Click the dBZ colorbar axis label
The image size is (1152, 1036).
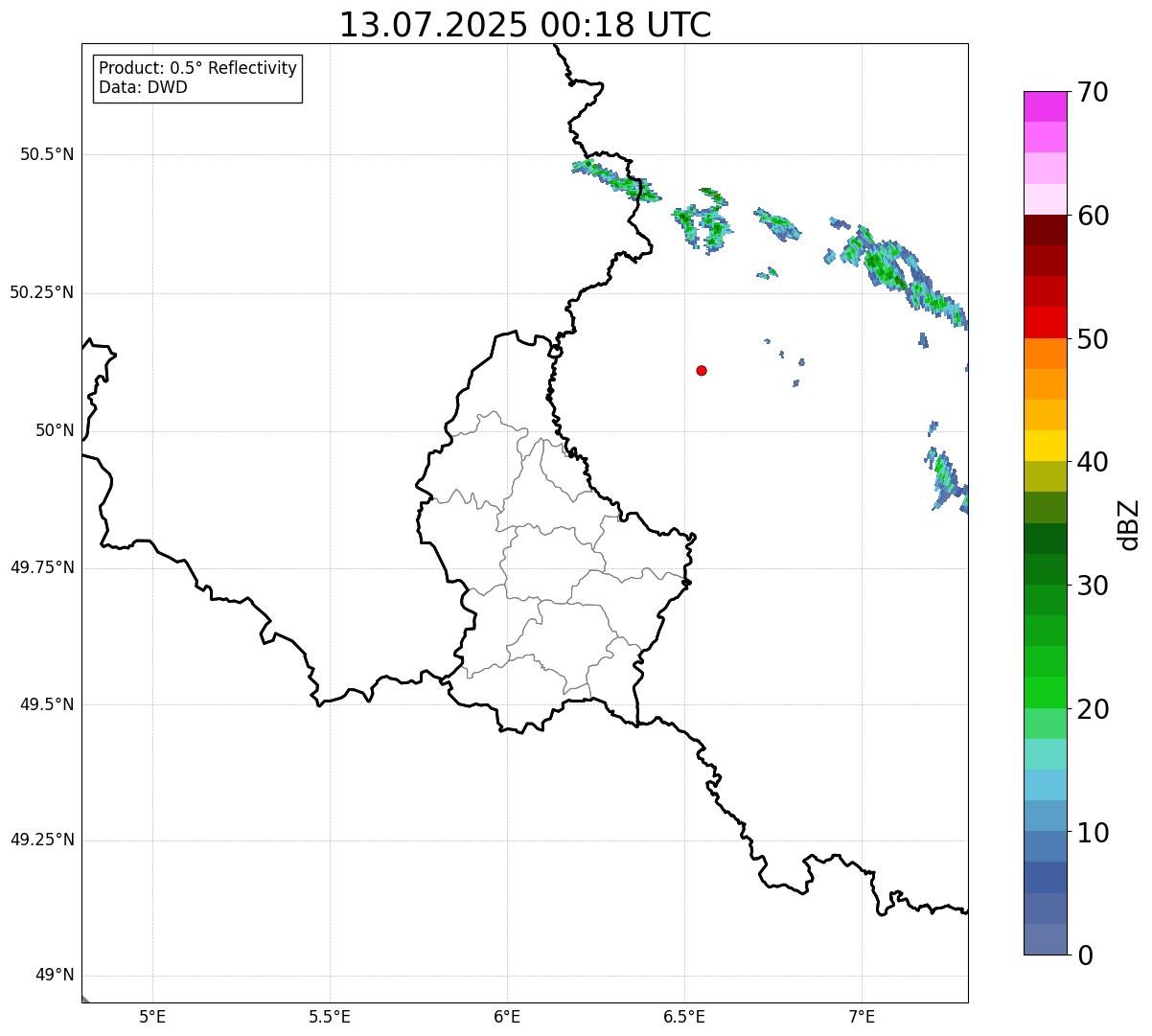1129,523
